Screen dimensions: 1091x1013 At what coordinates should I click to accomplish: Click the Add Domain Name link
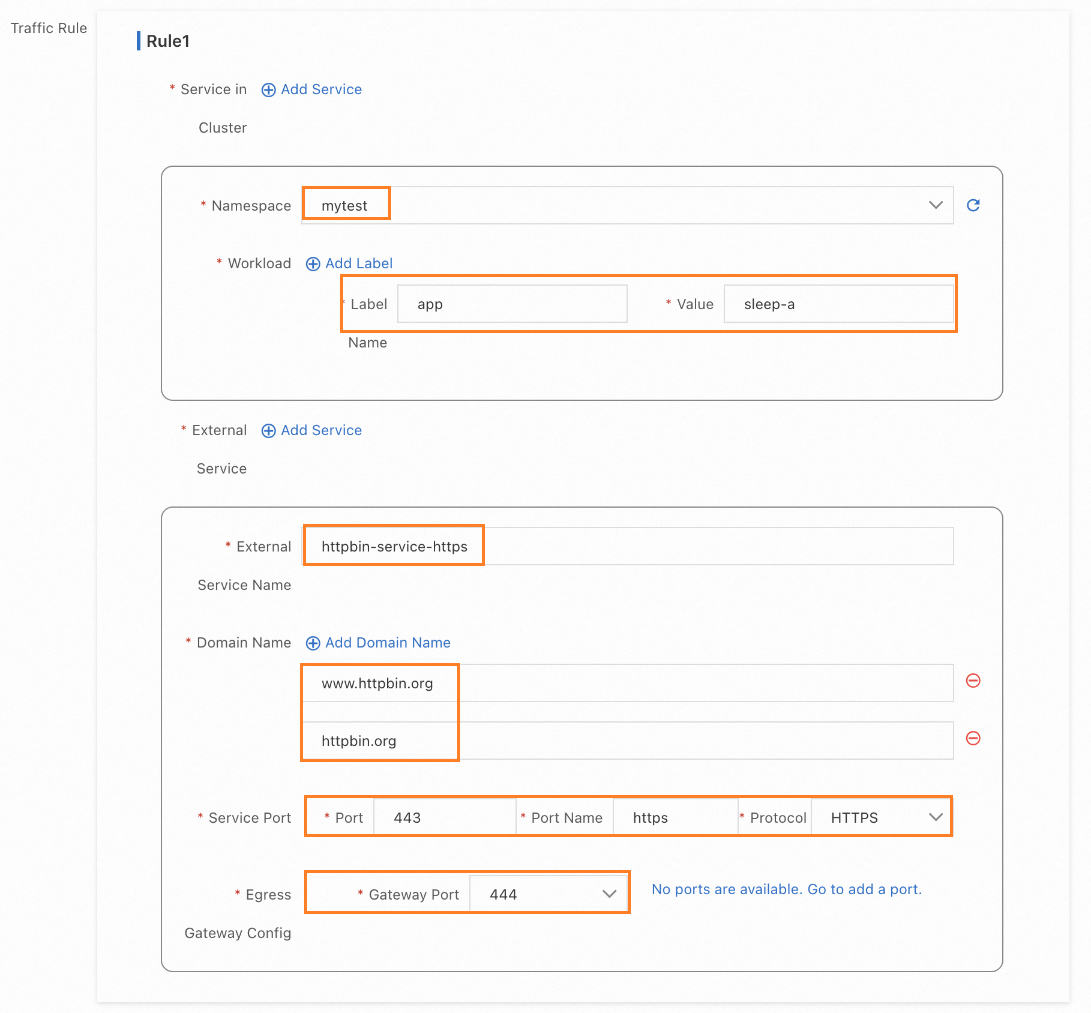click(388, 643)
